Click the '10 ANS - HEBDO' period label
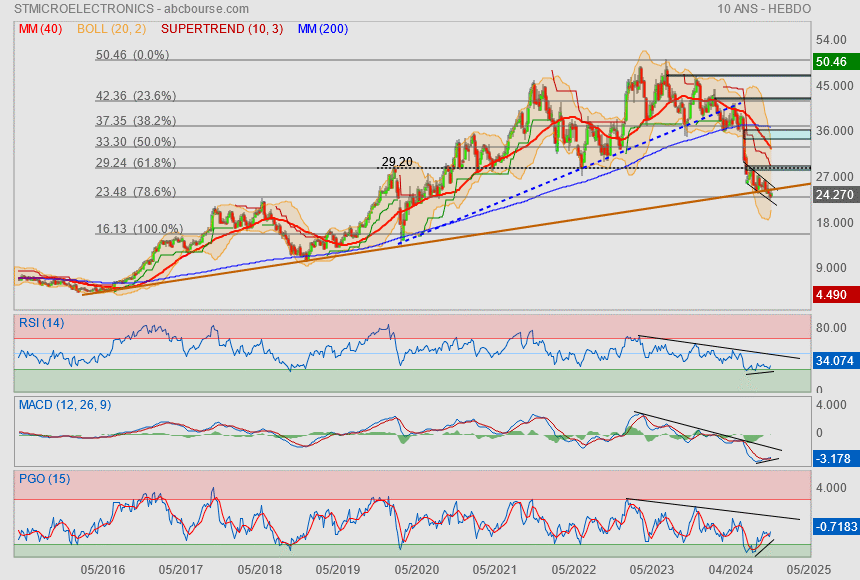The image size is (860, 580). (764, 9)
